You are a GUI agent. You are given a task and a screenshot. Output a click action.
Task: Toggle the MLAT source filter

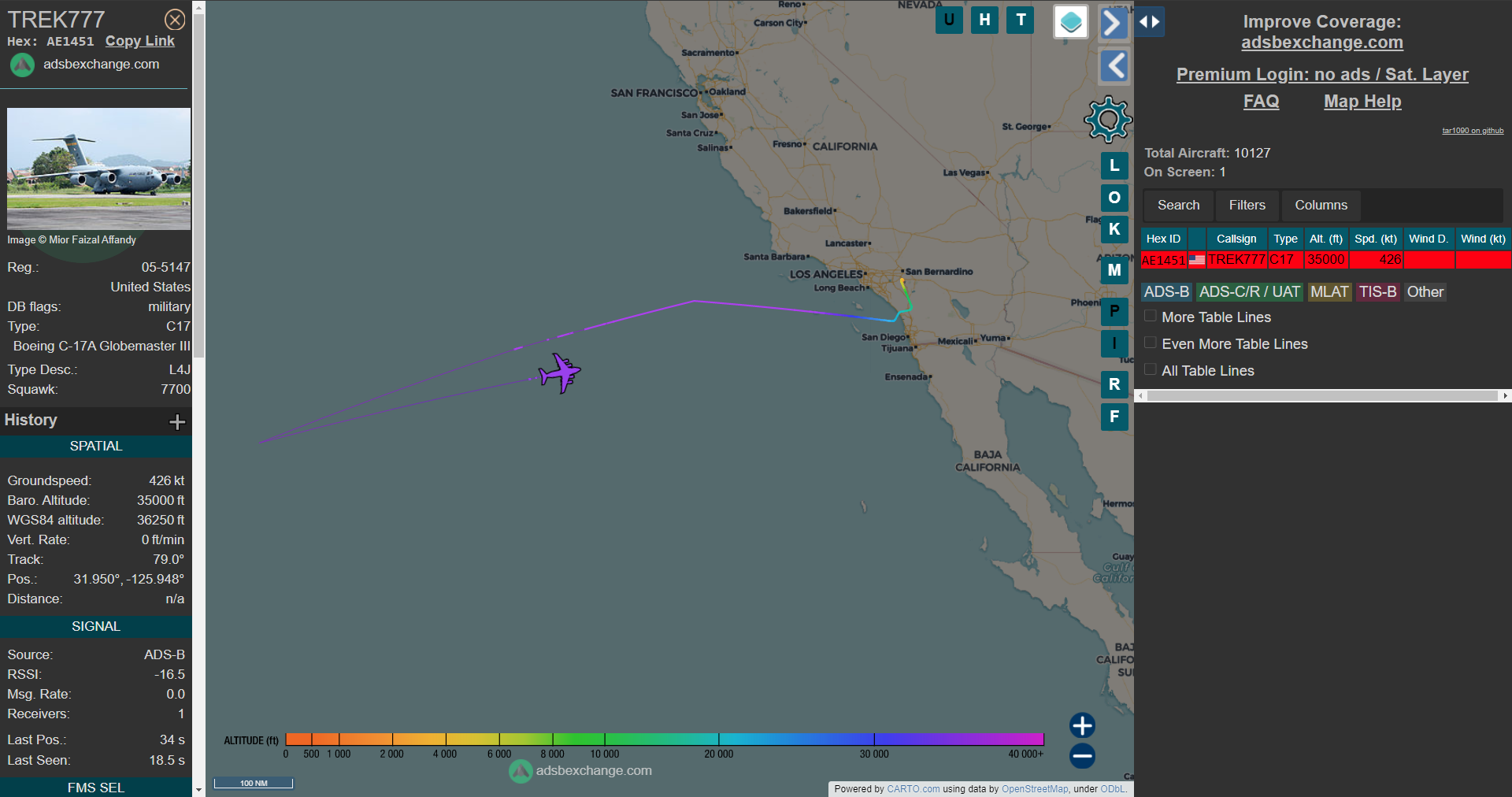pos(1329,292)
